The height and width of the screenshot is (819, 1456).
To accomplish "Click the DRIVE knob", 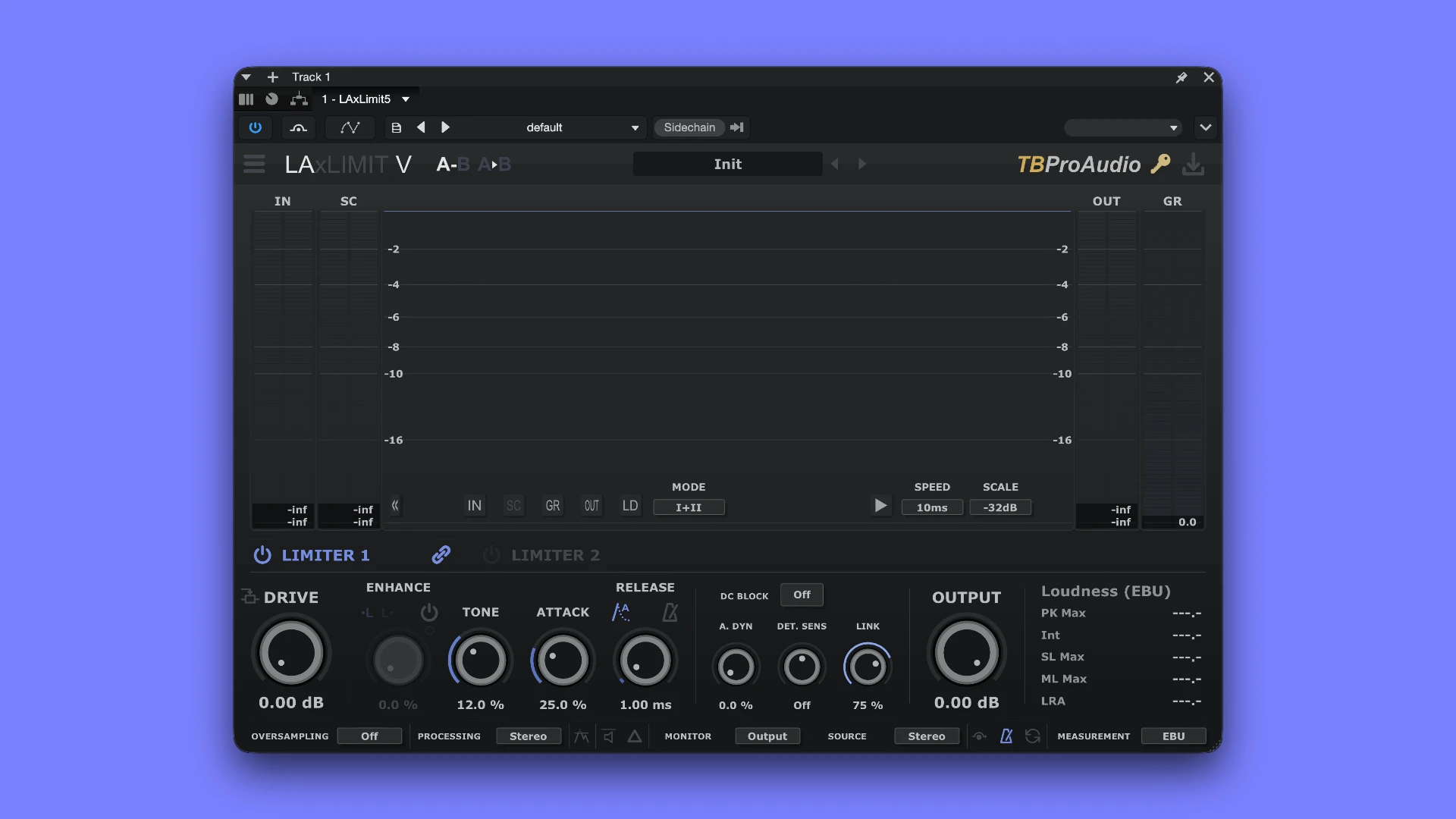I will pos(291,653).
